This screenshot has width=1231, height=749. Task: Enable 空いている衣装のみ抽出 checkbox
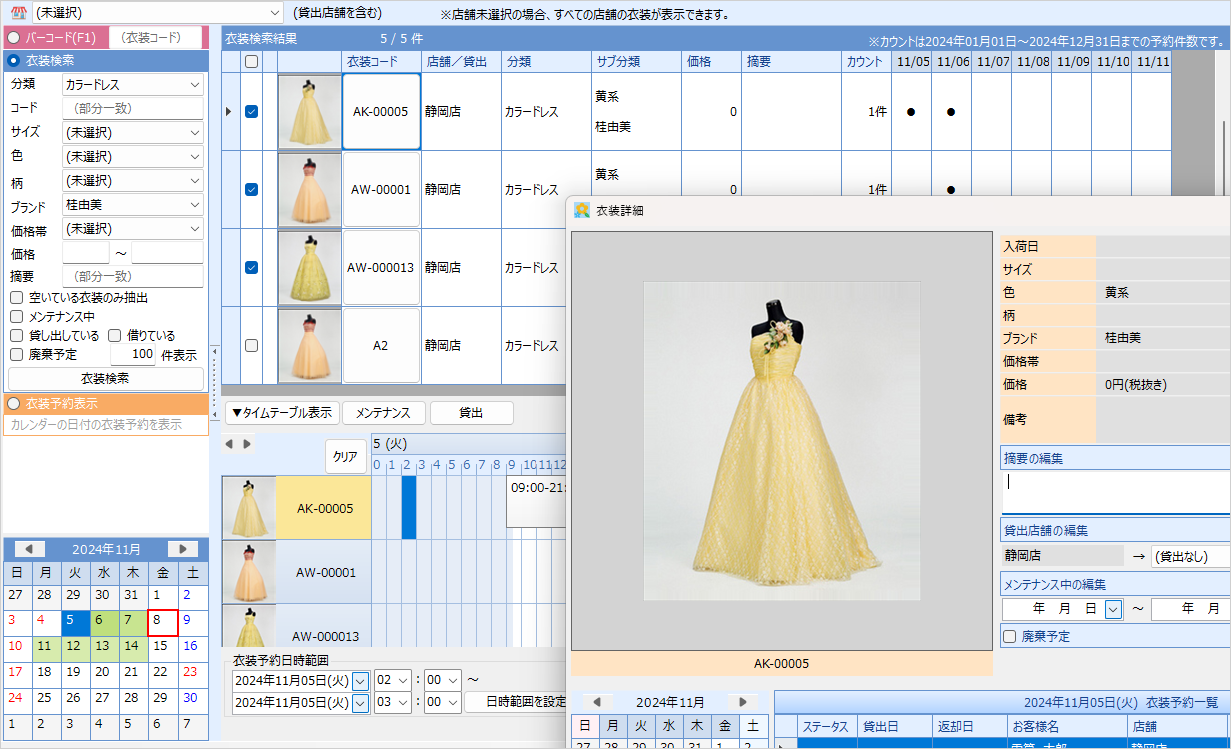coord(17,298)
